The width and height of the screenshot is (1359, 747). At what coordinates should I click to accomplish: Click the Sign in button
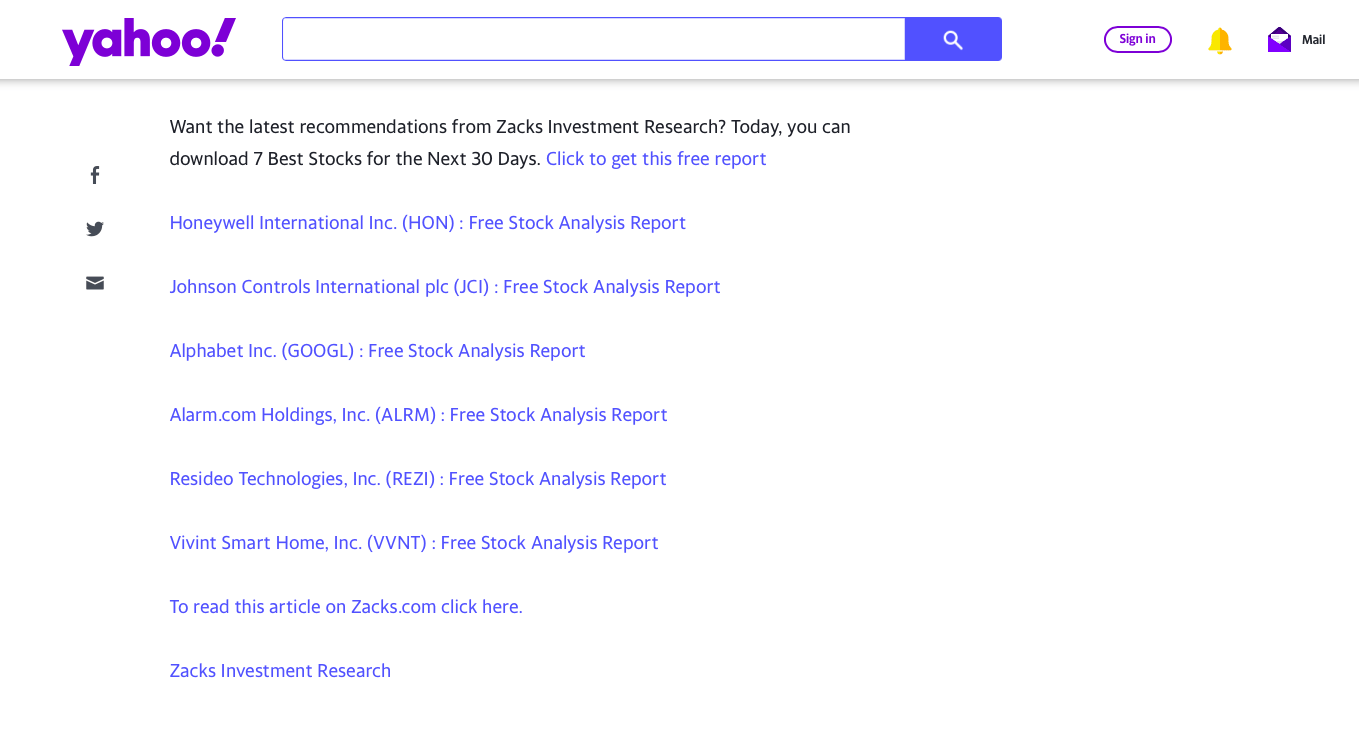[1137, 39]
